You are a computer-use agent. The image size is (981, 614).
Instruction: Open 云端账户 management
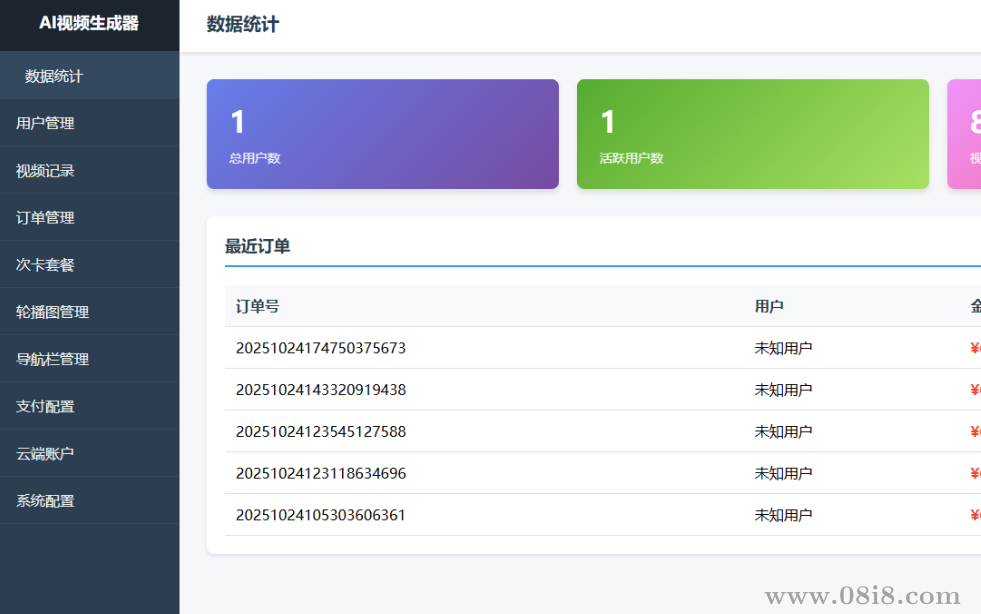coord(43,453)
